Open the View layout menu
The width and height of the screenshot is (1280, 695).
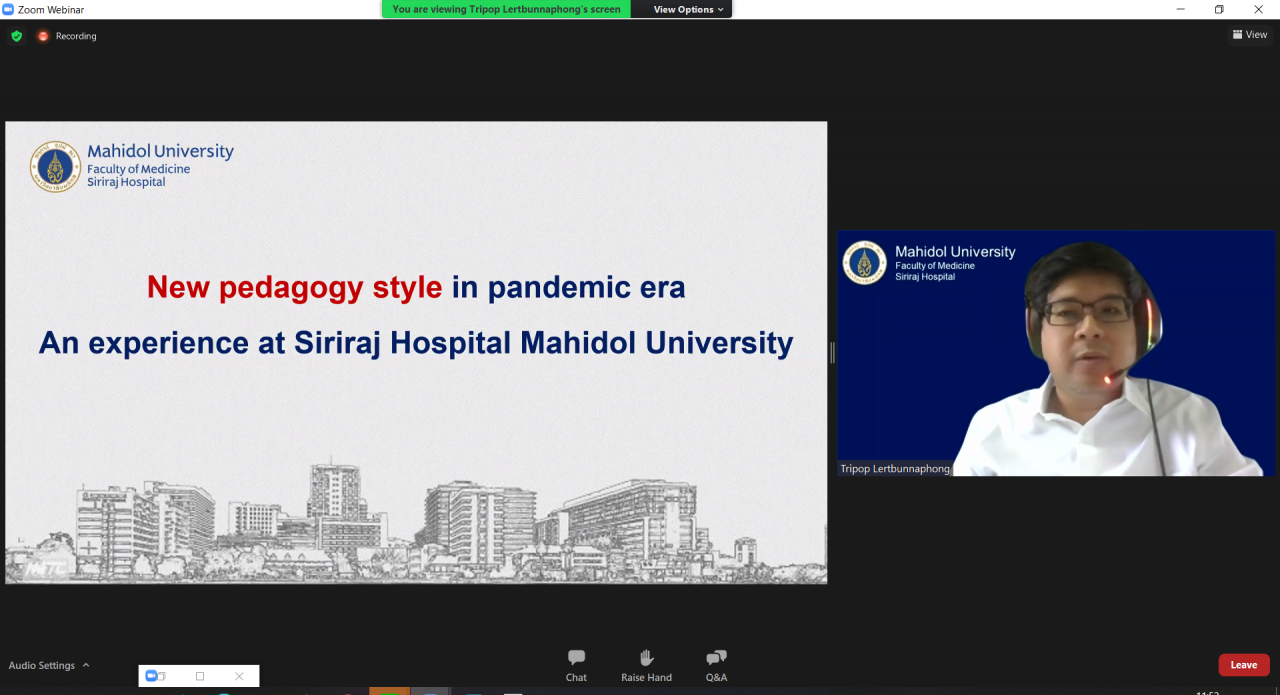tap(1250, 35)
